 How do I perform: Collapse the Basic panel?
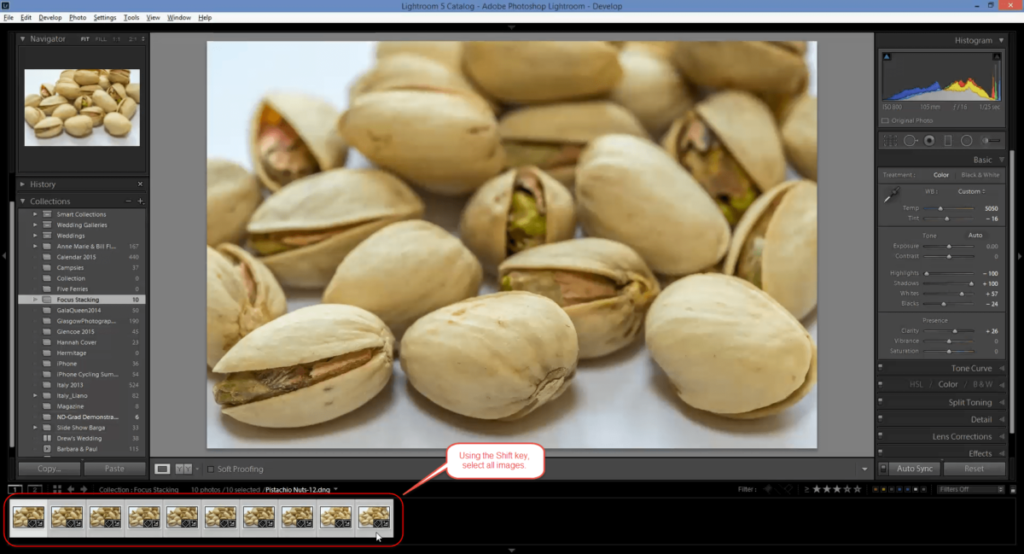tap(1001, 159)
